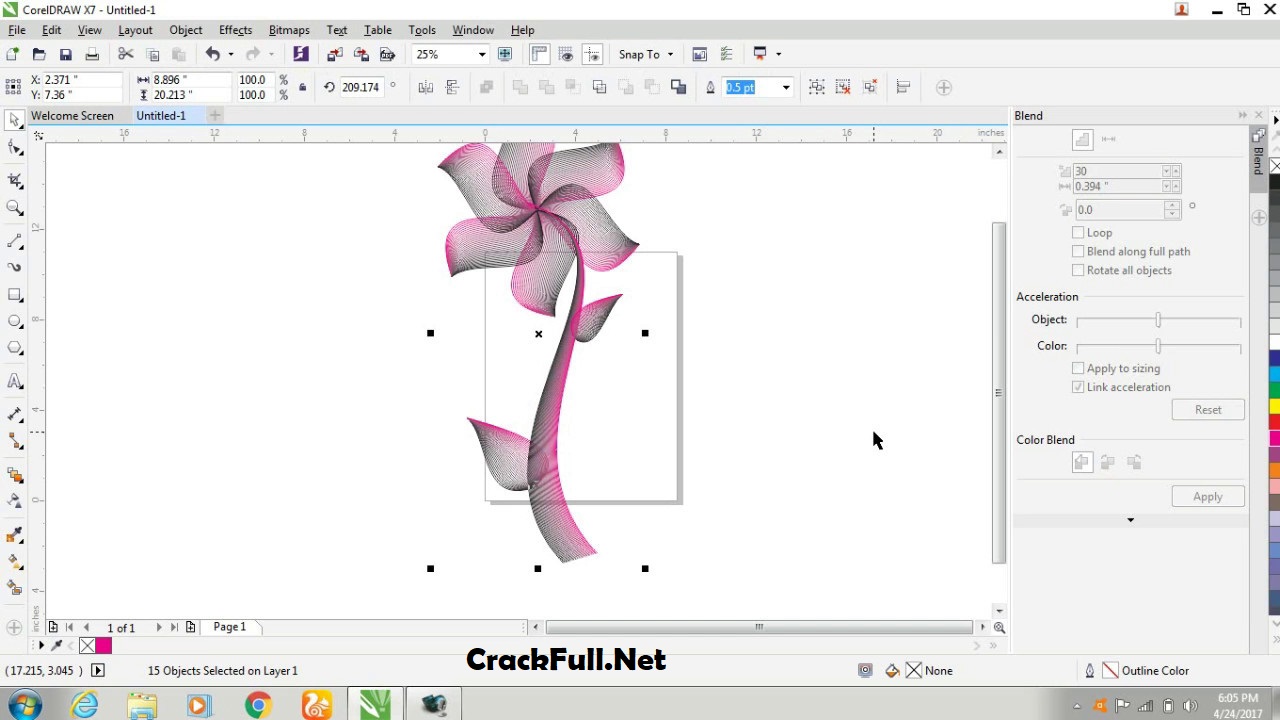Image resolution: width=1280 pixels, height=720 pixels.
Task: Click the Apply button in Blend panel
Action: click(1207, 497)
